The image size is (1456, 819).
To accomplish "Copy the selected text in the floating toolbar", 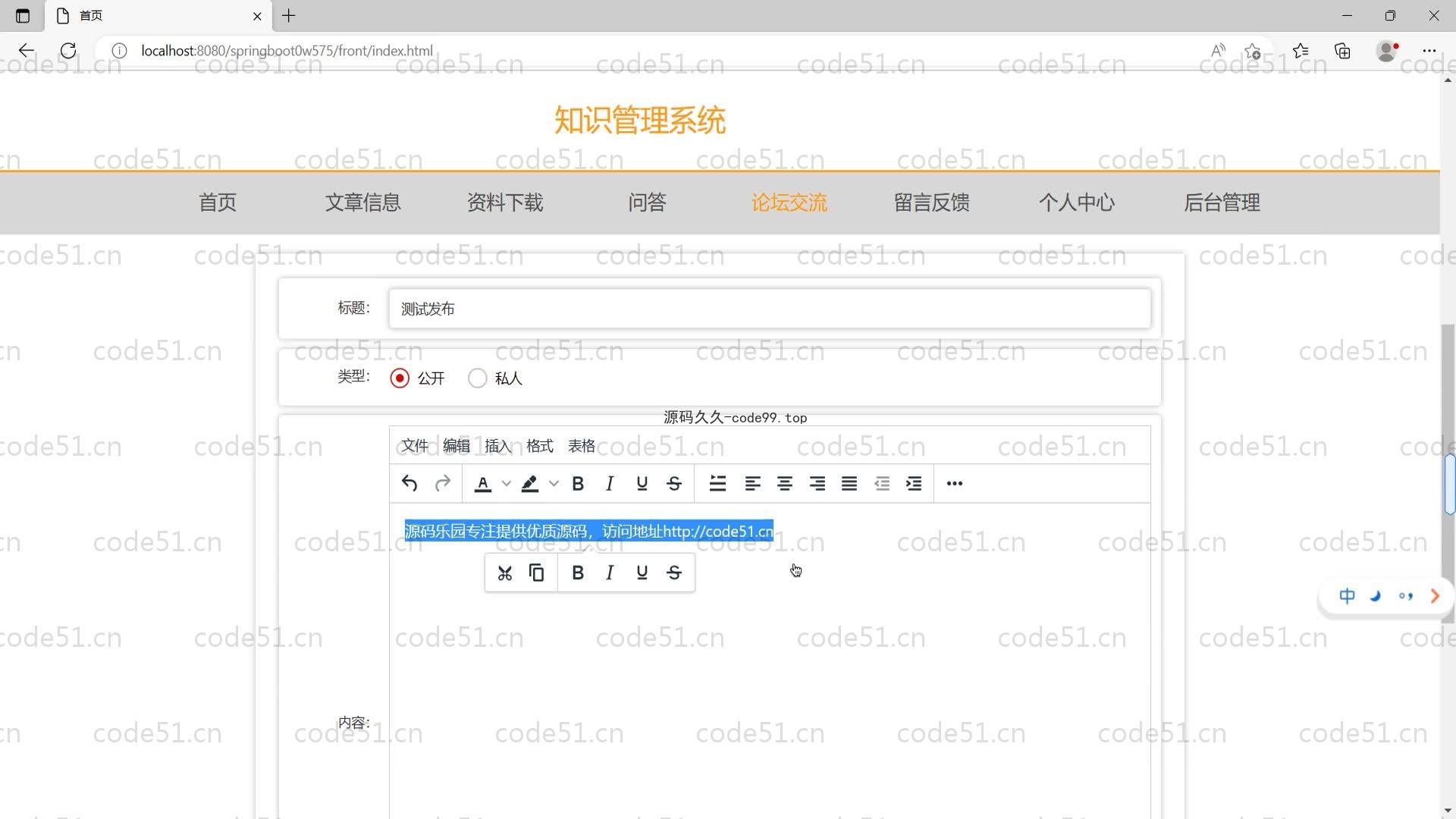I will (537, 573).
